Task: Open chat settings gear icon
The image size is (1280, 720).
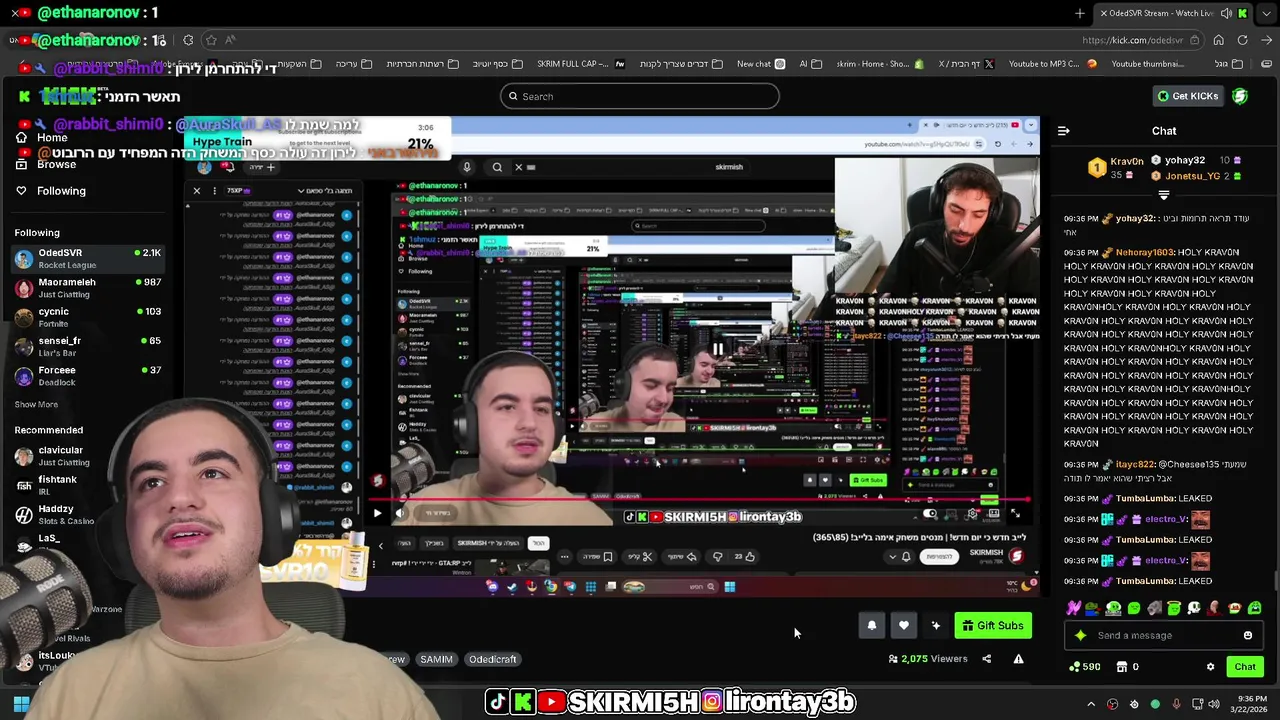Action: click(1210, 667)
